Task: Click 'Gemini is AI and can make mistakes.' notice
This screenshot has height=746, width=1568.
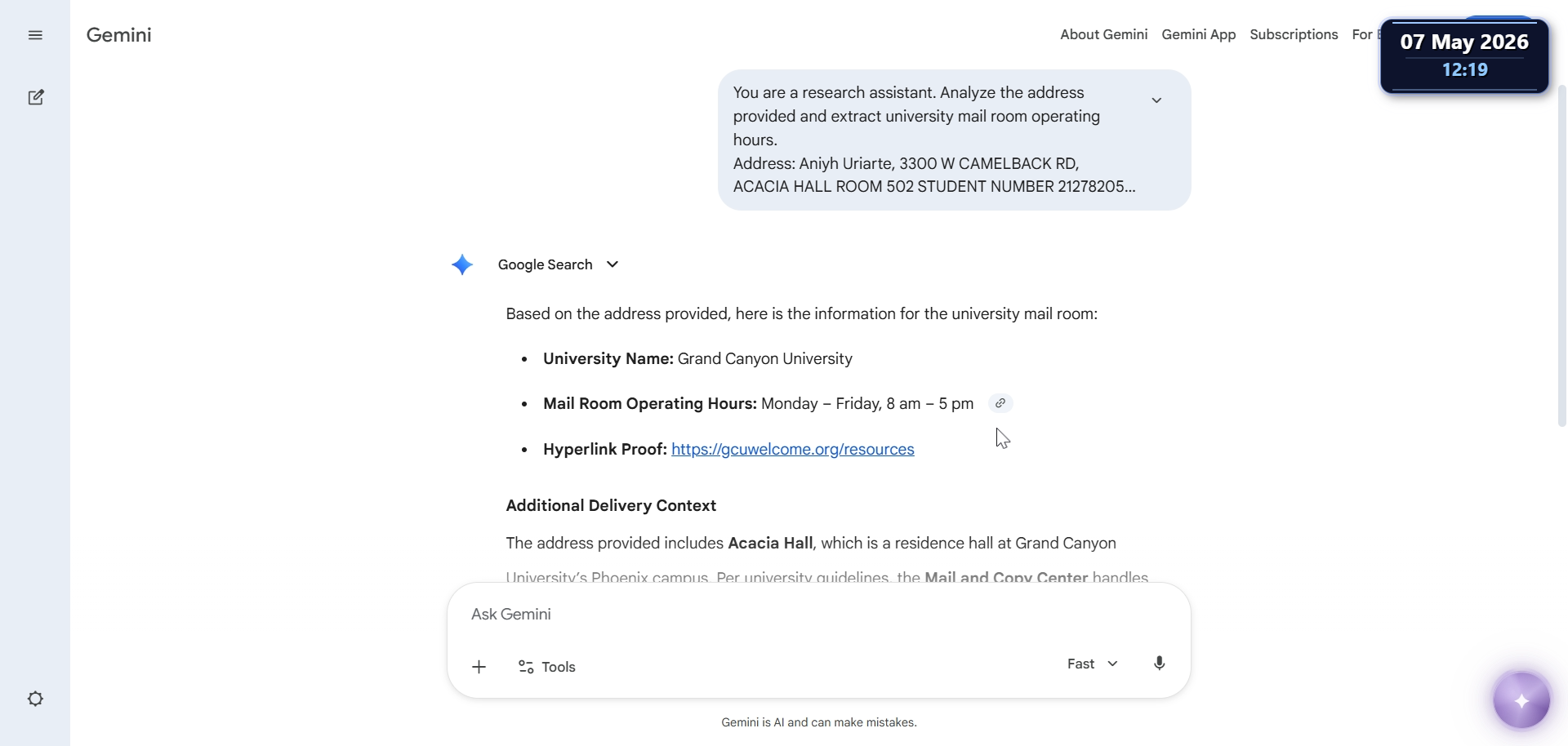Action: tap(819, 722)
